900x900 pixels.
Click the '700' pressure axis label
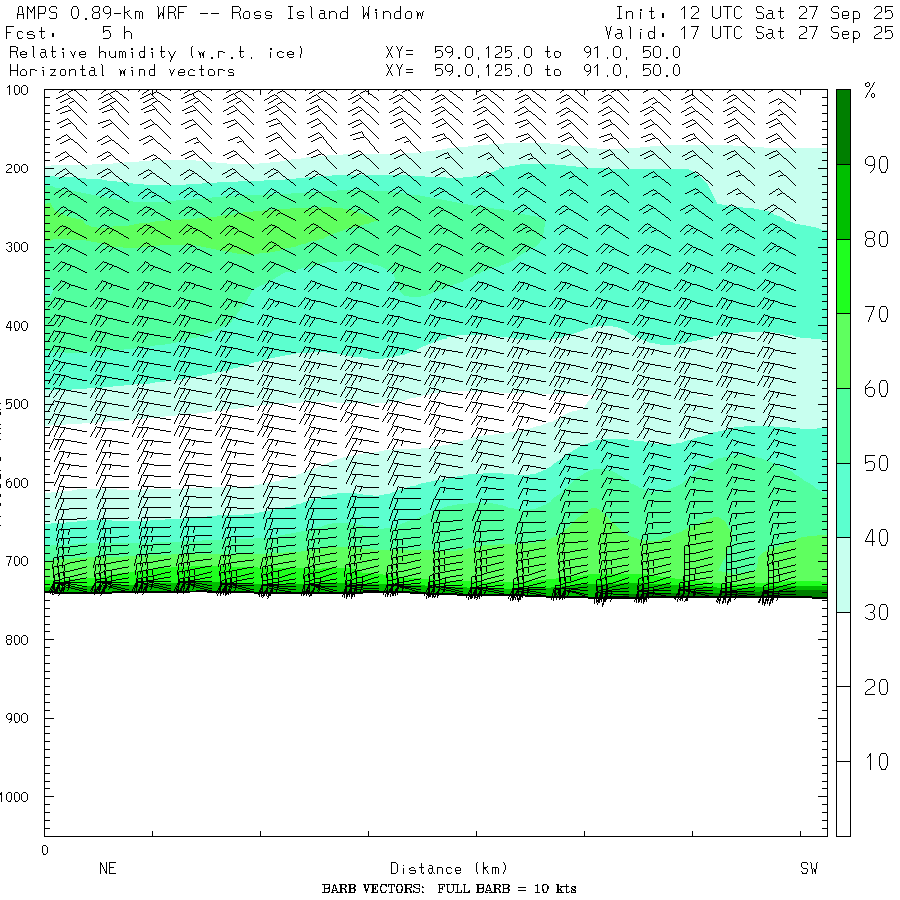pos(17,561)
